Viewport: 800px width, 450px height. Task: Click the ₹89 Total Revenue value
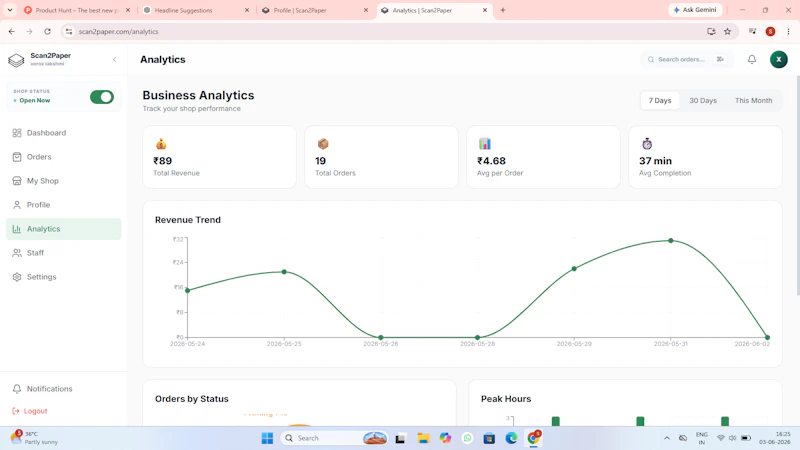[x=163, y=161]
